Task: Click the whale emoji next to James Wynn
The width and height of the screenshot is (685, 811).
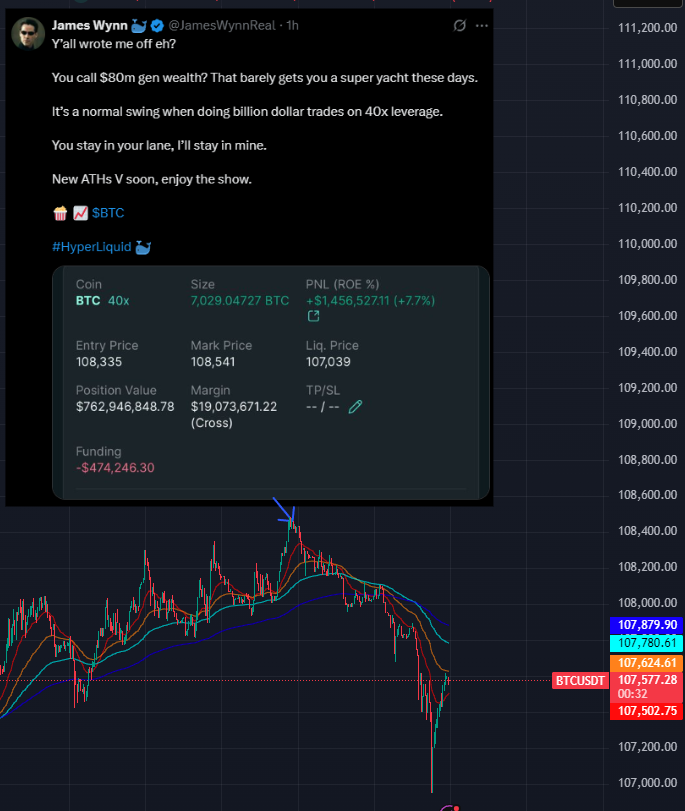Action: coord(139,25)
